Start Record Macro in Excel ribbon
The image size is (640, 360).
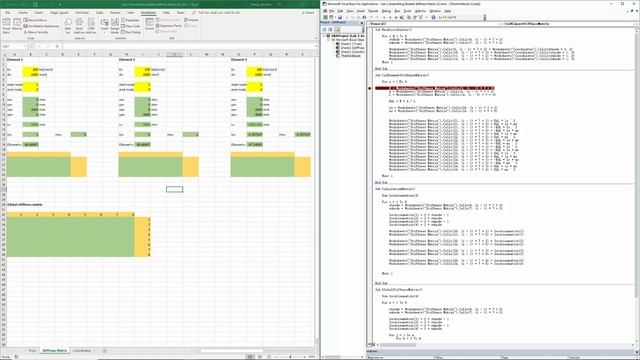[x=36, y=20]
